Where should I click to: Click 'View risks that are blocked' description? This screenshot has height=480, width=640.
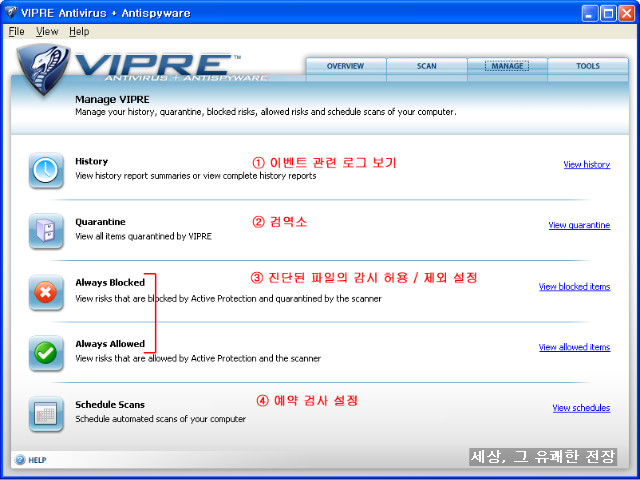click(x=229, y=299)
